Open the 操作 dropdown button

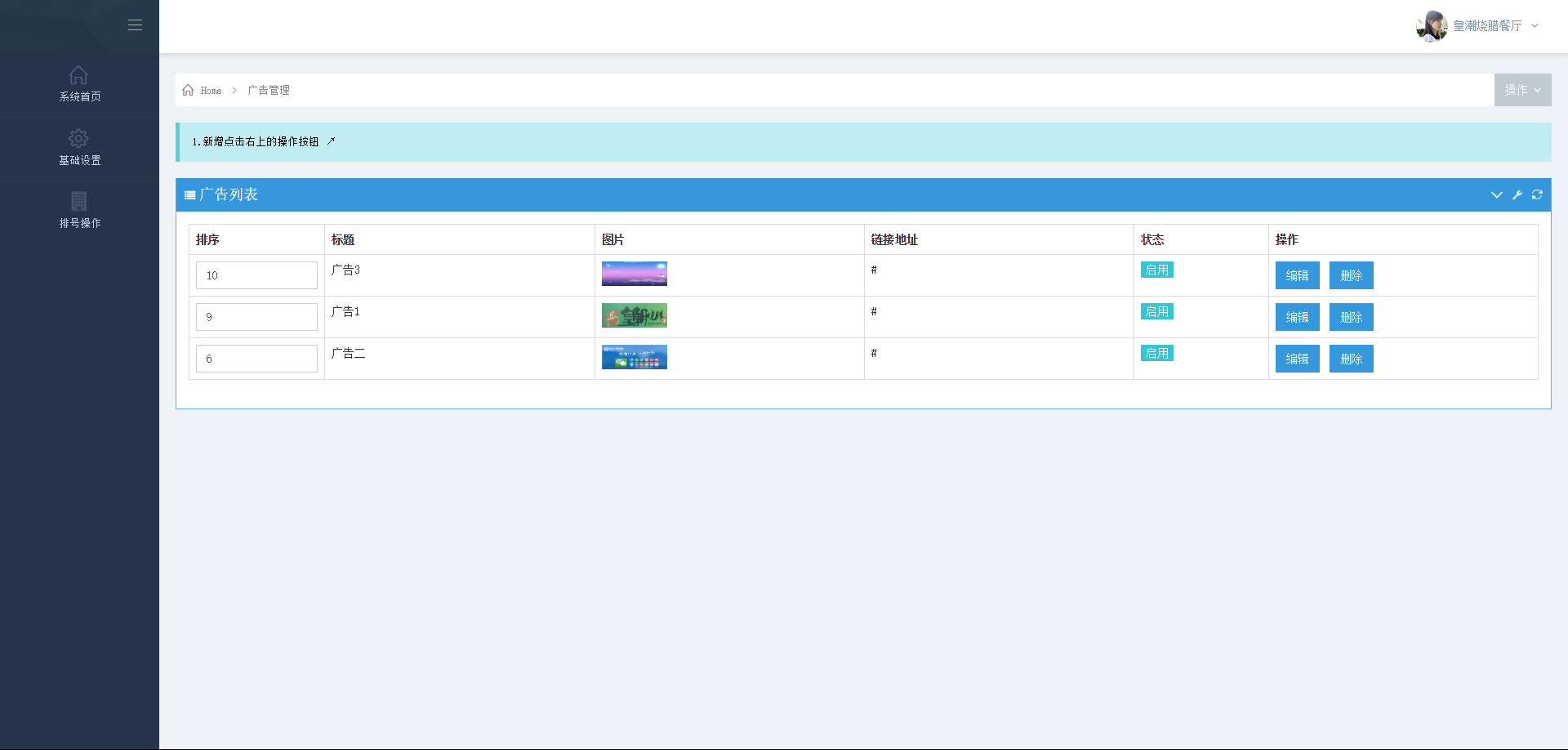pos(1523,90)
